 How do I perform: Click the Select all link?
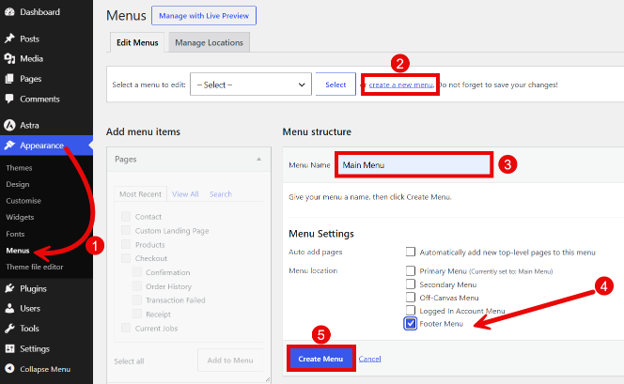(129, 361)
